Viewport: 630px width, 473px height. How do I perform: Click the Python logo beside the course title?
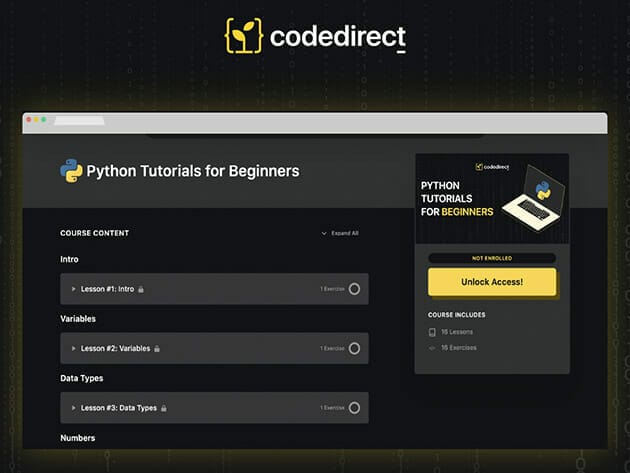71,171
